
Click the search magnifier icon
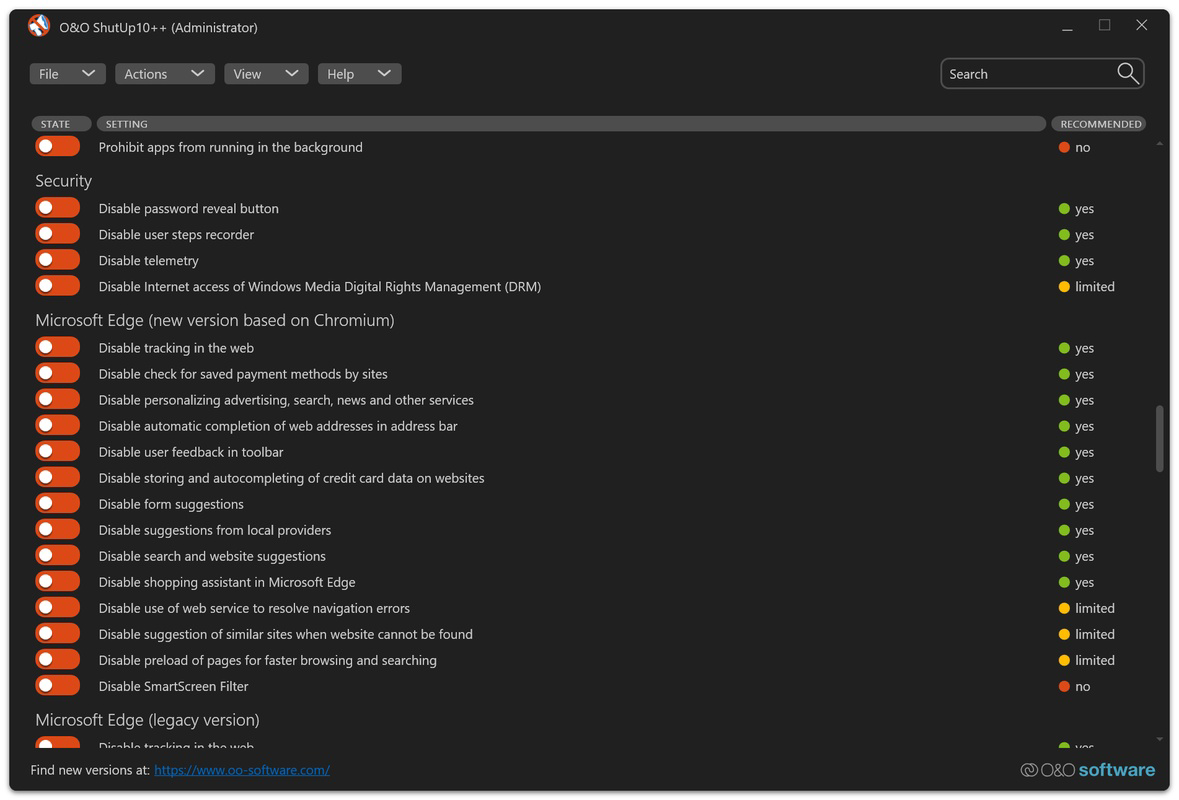[x=1127, y=73]
